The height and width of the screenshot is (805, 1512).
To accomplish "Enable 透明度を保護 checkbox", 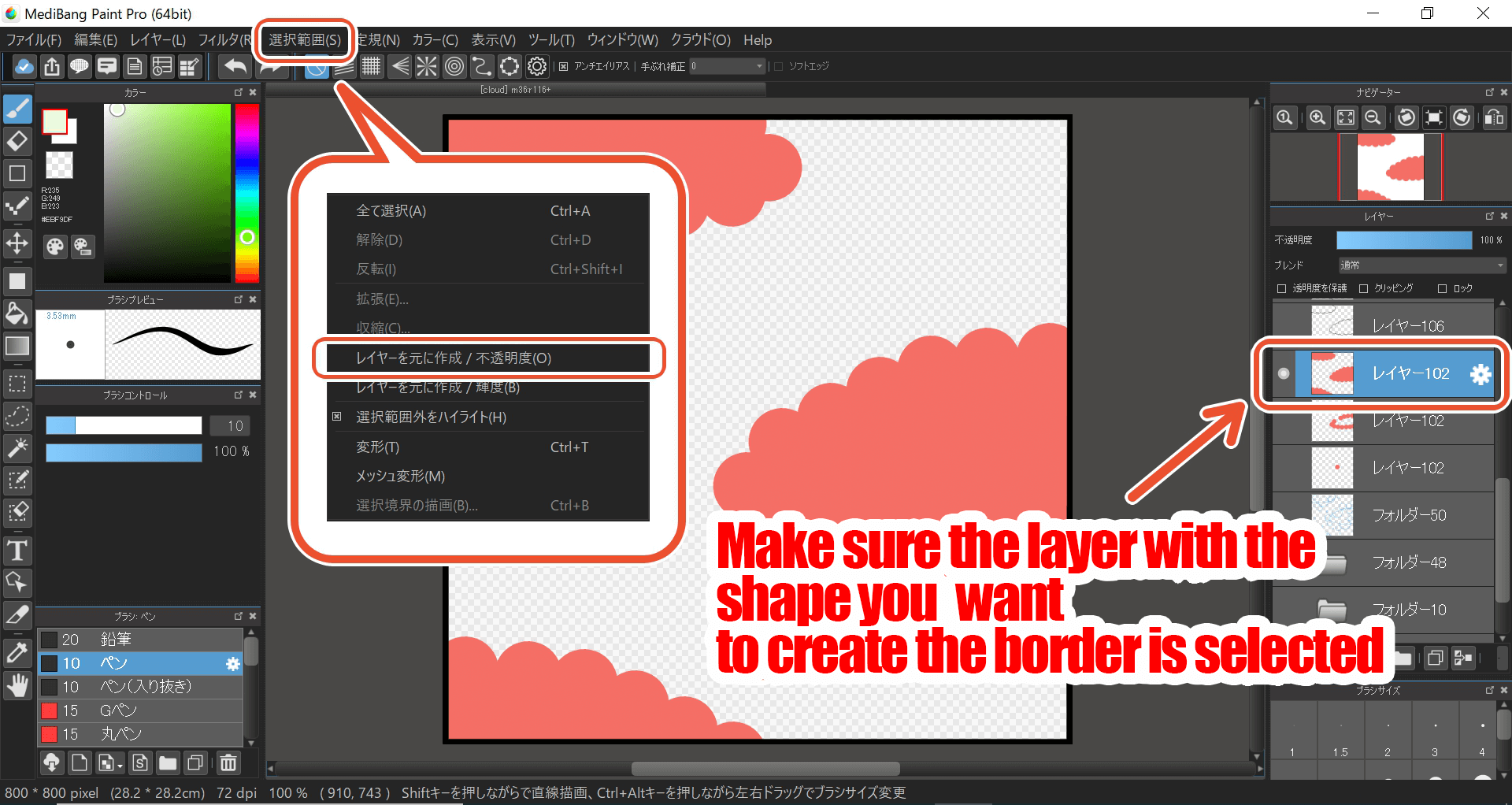I will tap(1281, 288).
